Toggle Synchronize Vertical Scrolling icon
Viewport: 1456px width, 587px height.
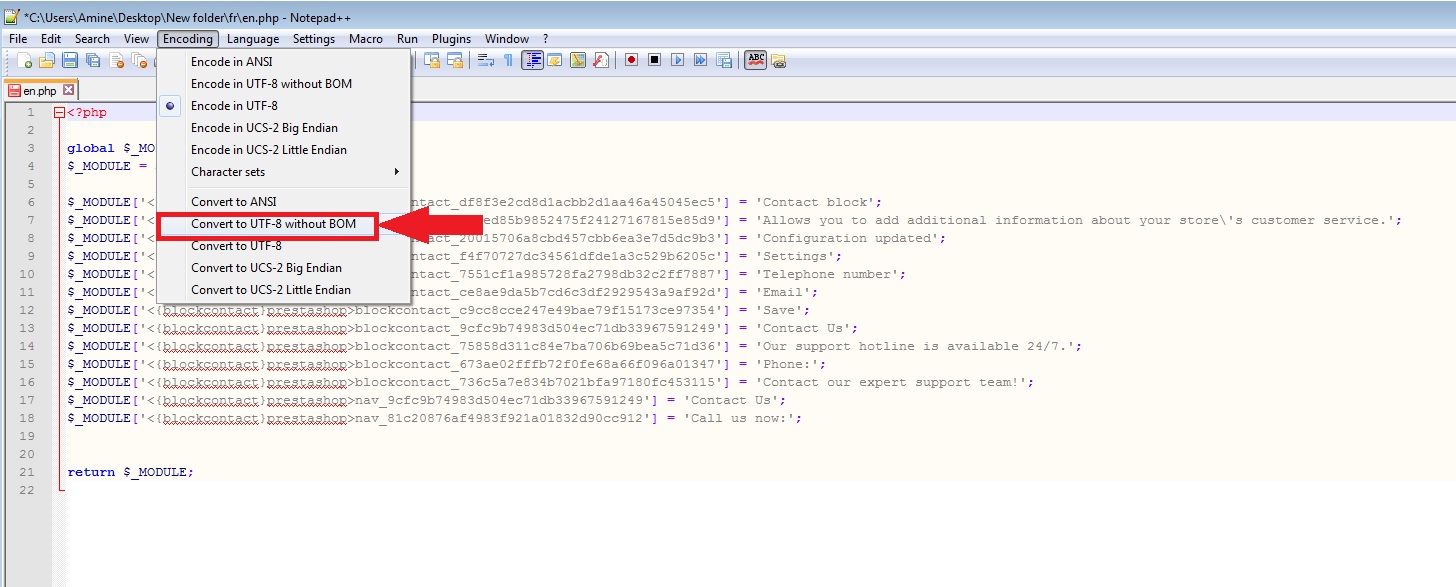[x=432, y=60]
